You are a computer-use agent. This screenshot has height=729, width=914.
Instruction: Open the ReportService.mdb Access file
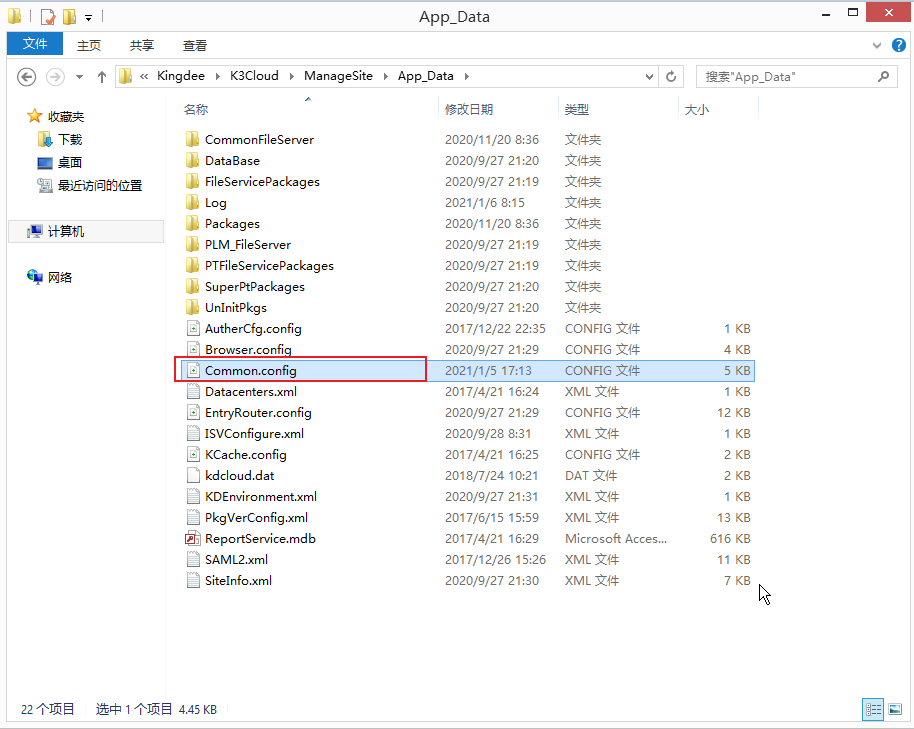(260, 538)
